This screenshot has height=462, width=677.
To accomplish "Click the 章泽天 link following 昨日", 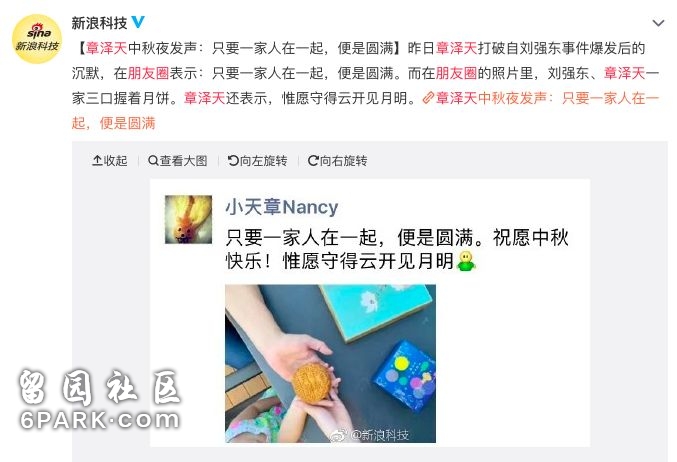I will tap(456, 48).
